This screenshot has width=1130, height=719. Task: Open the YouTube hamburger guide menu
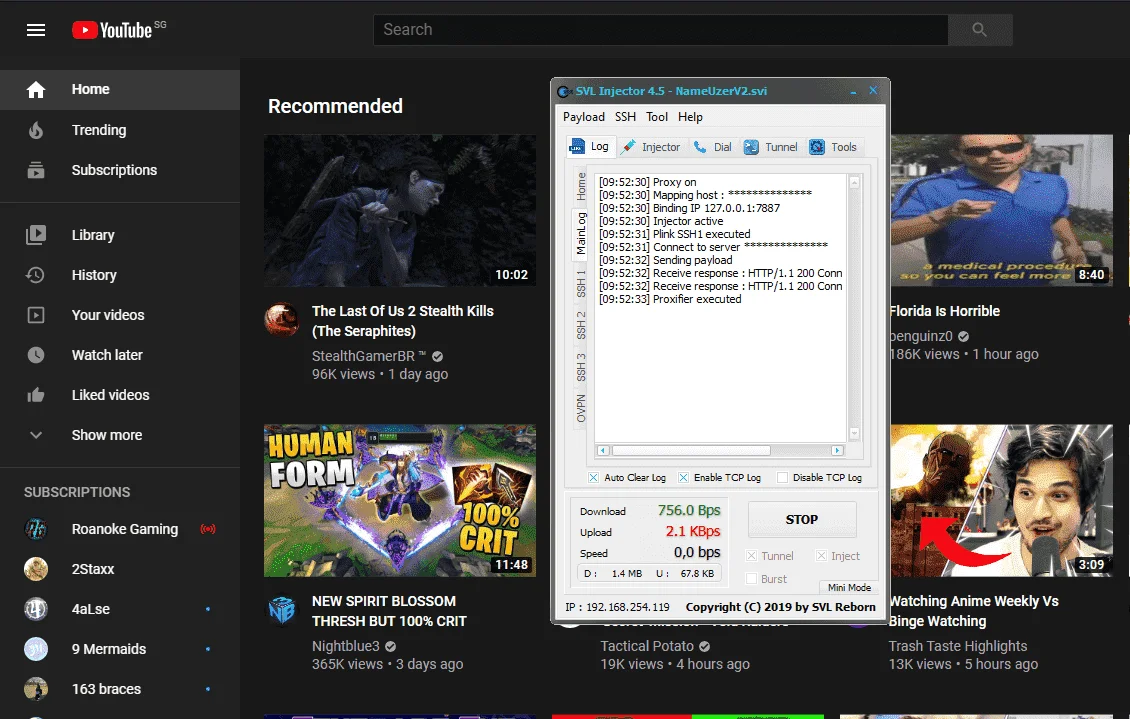(x=35, y=30)
